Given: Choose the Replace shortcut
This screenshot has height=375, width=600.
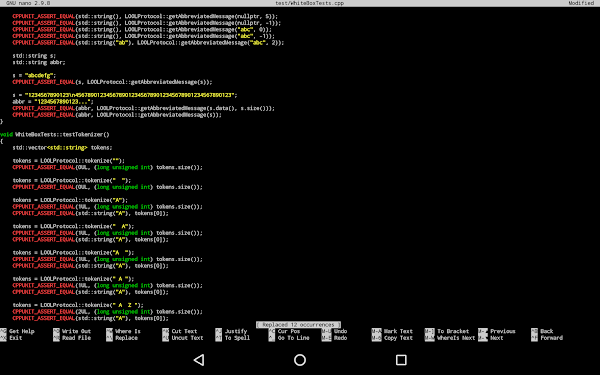Looking at the screenshot, I should click(x=122, y=338).
